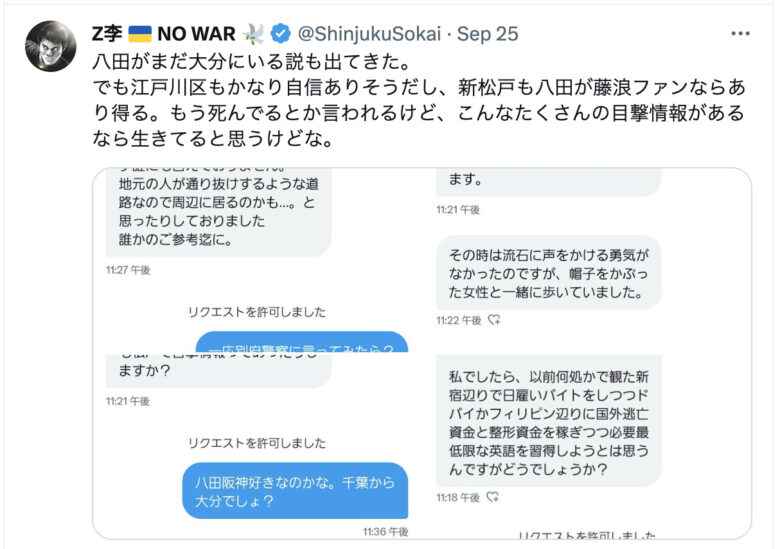Screen dimensions: 780x549
Task: Click the ますか？ gray message bubble
Action: pyautogui.click(x=218, y=371)
